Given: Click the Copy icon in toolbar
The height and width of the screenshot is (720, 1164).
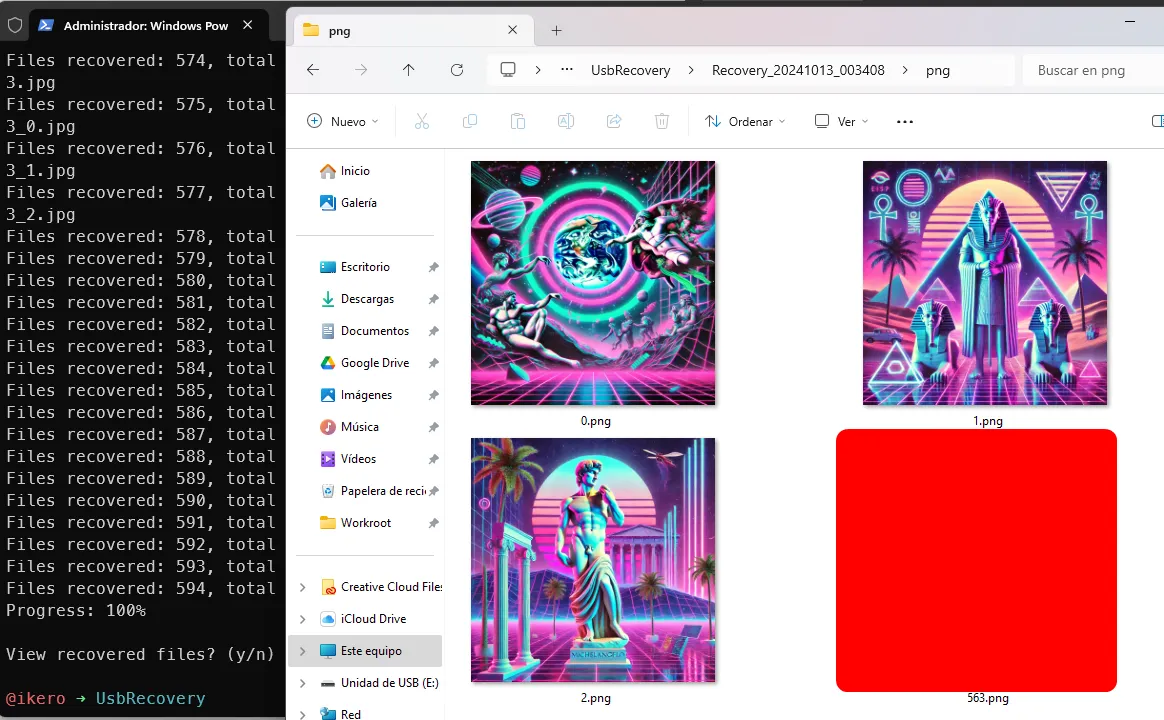Looking at the screenshot, I should [470, 121].
